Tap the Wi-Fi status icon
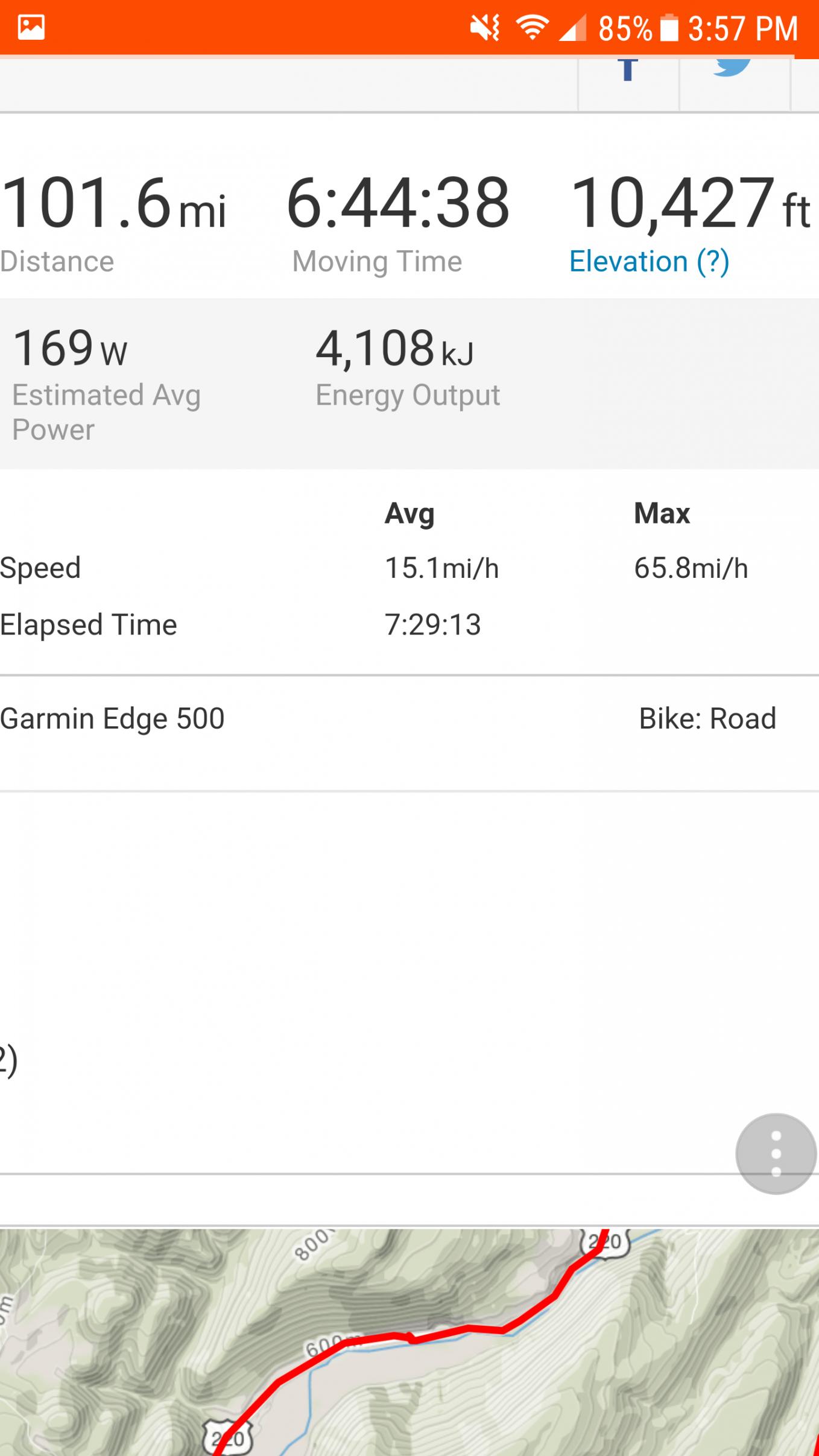819x1456 pixels. tap(532, 28)
